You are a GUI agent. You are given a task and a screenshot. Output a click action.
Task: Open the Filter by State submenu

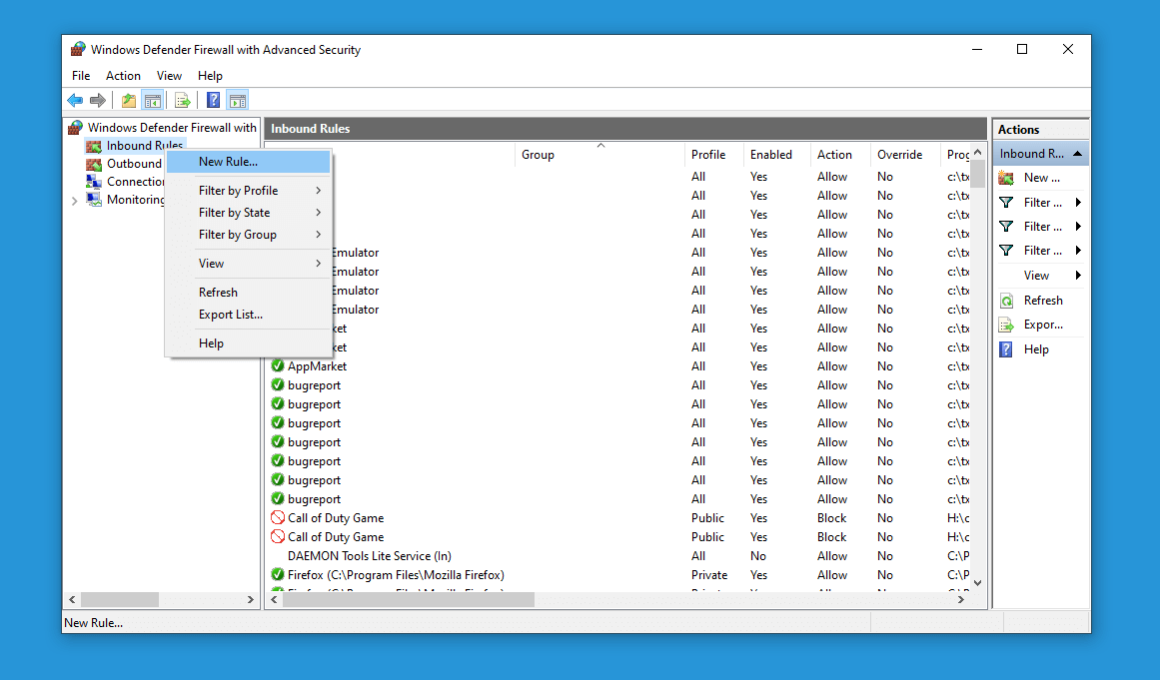pyautogui.click(x=249, y=212)
